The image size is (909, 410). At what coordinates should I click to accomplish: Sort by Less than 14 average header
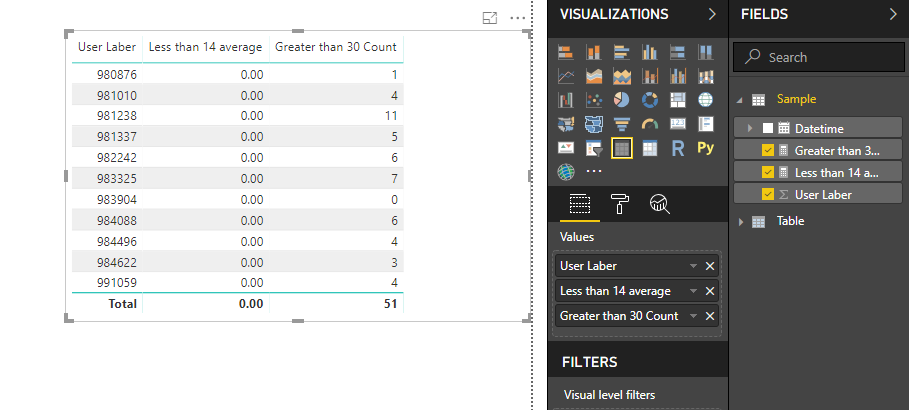tap(205, 47)
